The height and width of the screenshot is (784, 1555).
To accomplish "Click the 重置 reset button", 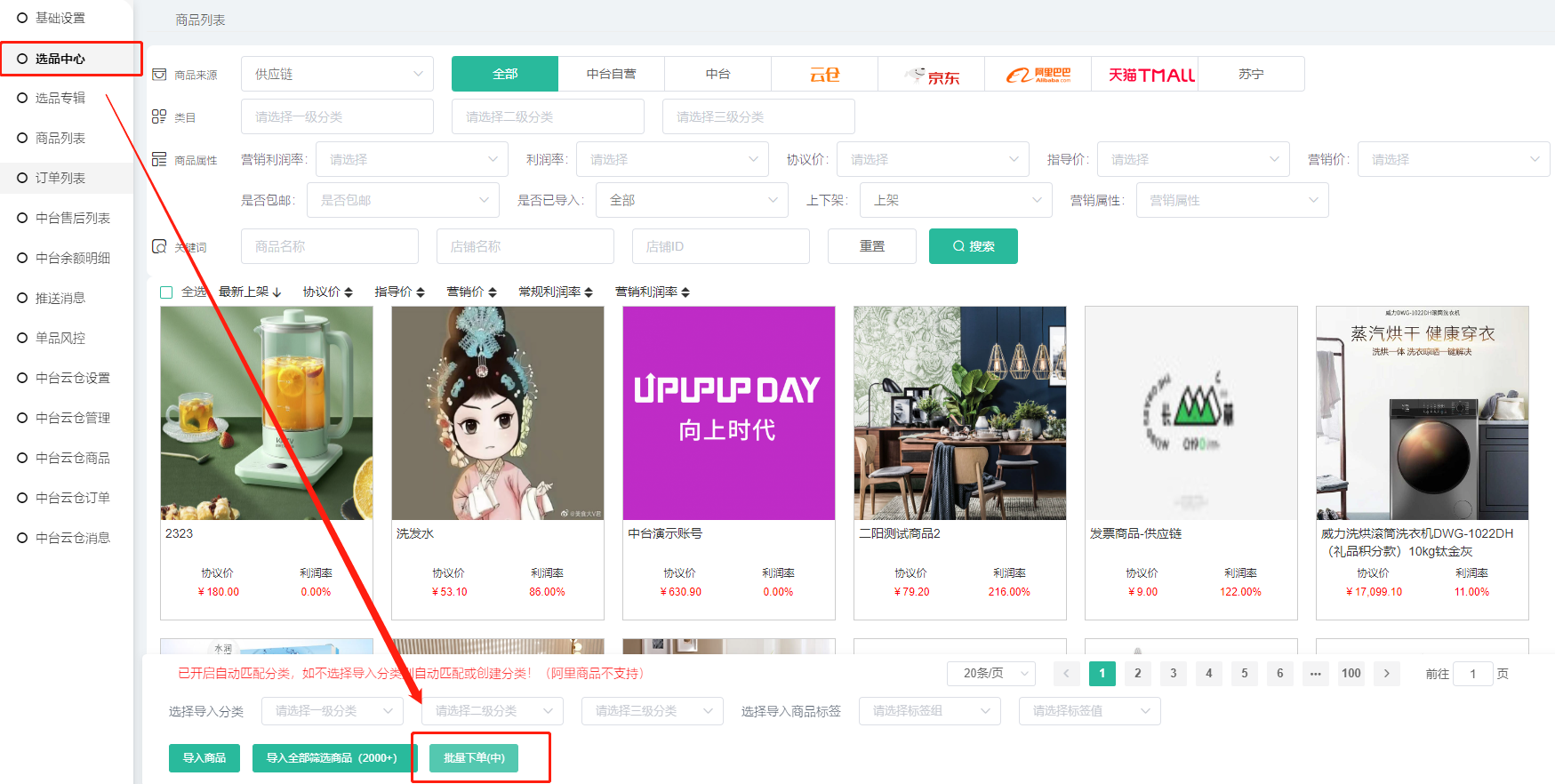I will (872, 246).
